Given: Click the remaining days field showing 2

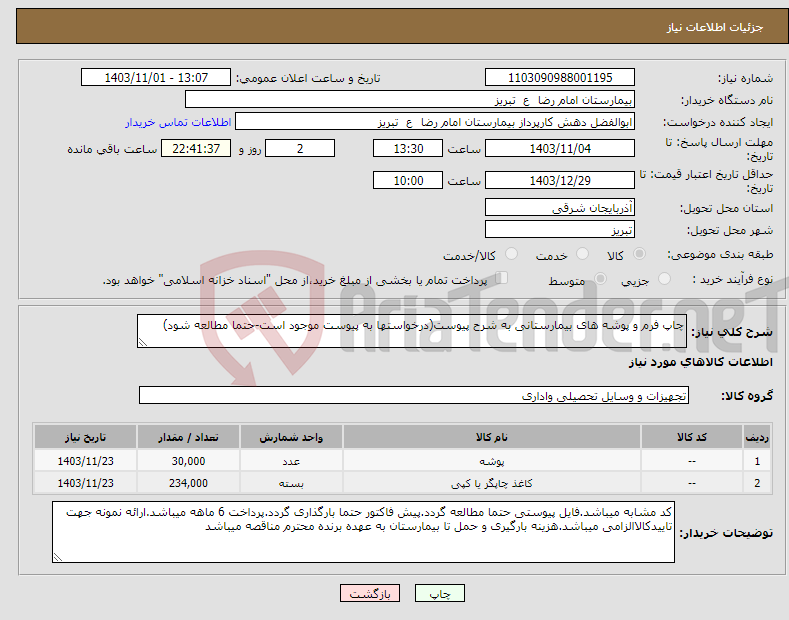Looking at the screenshot, I should tap(300, 148).
